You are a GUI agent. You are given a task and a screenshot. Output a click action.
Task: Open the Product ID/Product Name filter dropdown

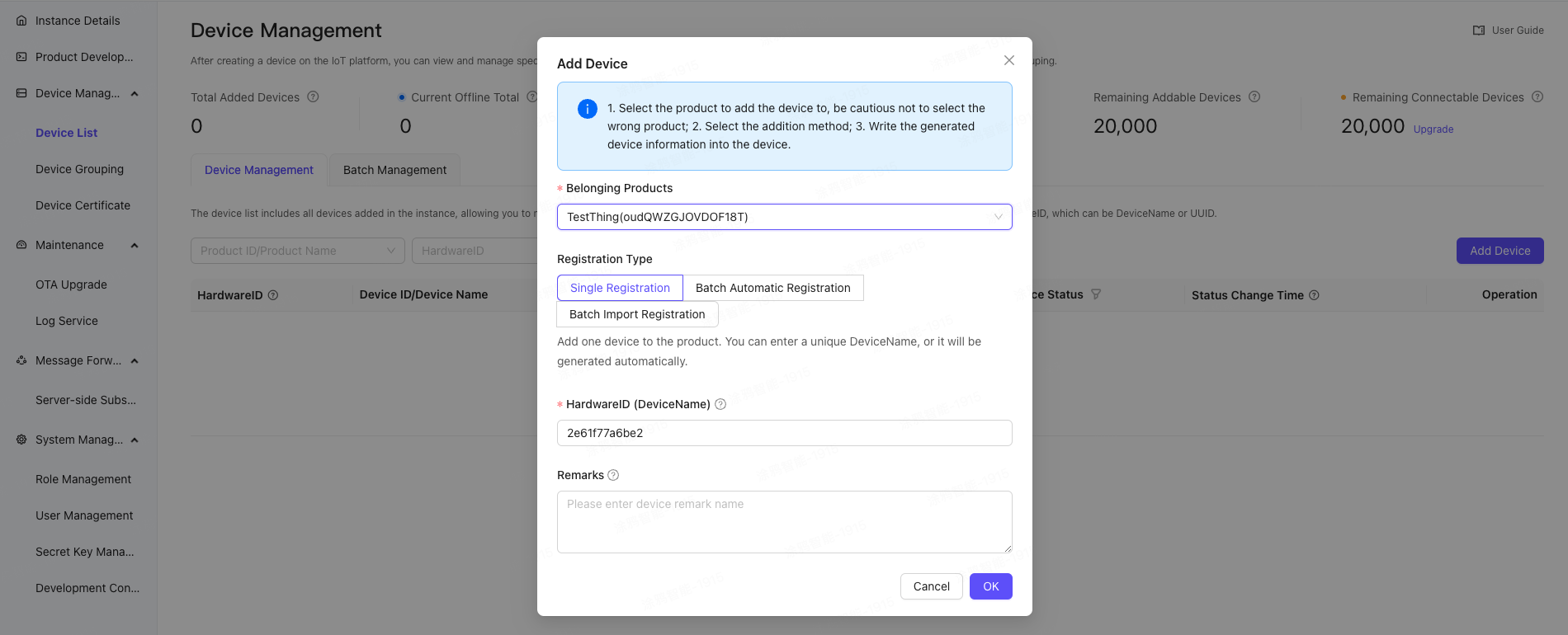[x=298, y=251]
